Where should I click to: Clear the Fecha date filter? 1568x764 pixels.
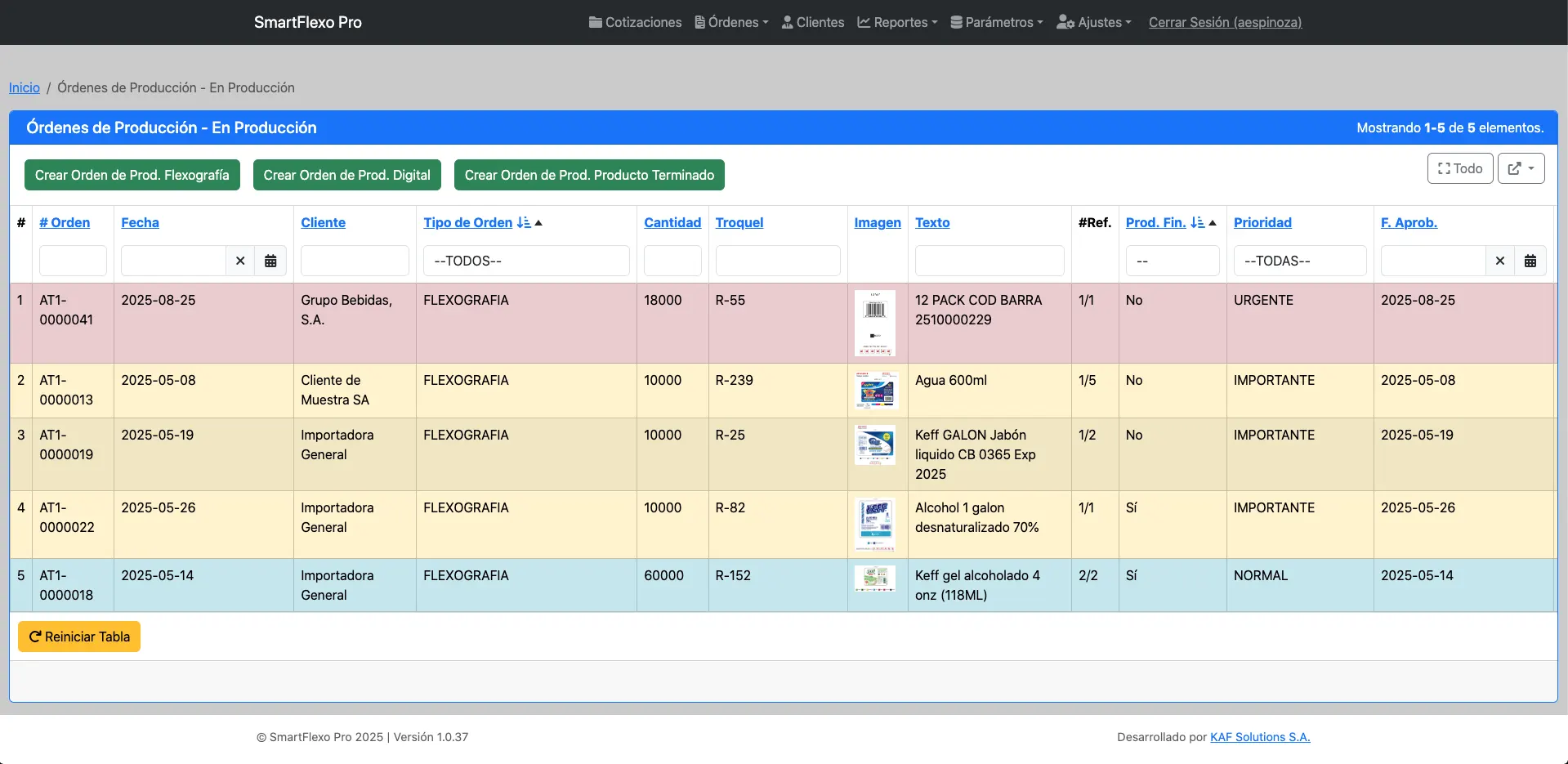[x=240, y=261]
